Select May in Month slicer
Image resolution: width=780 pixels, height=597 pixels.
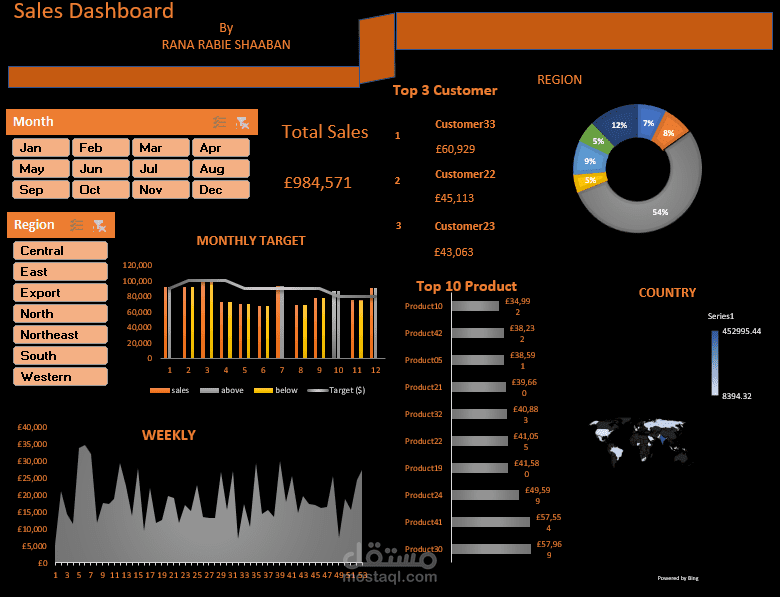tap(41, 169)
